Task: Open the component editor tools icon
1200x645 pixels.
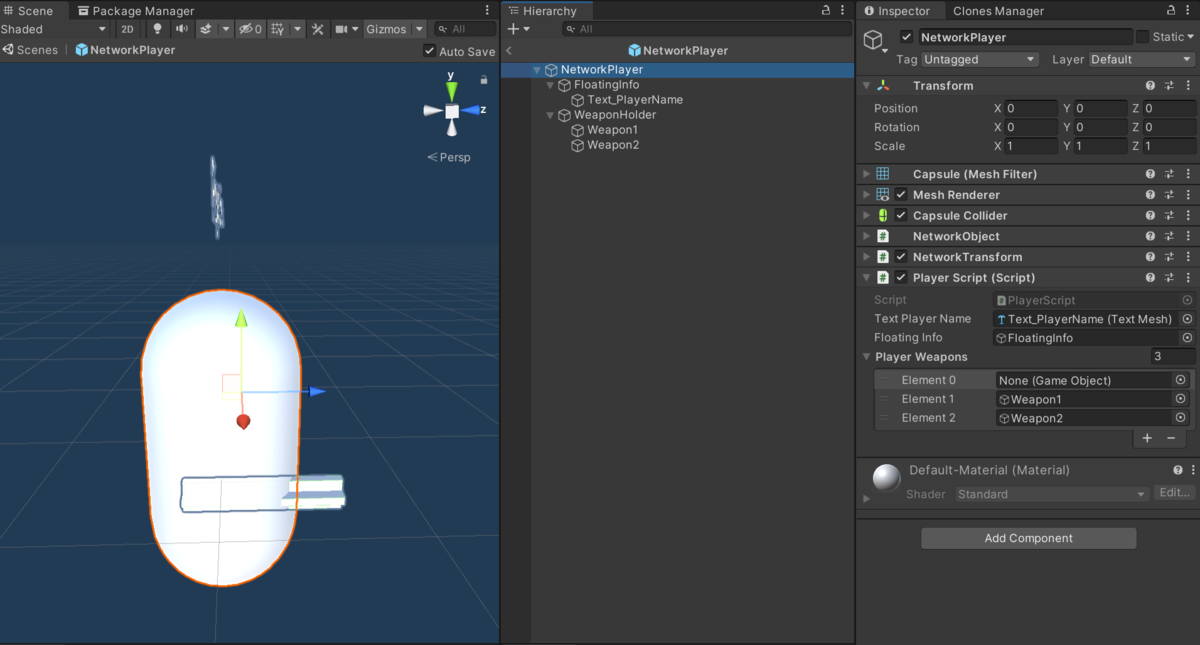Action: pyautogui.click(x=318, y=29)
